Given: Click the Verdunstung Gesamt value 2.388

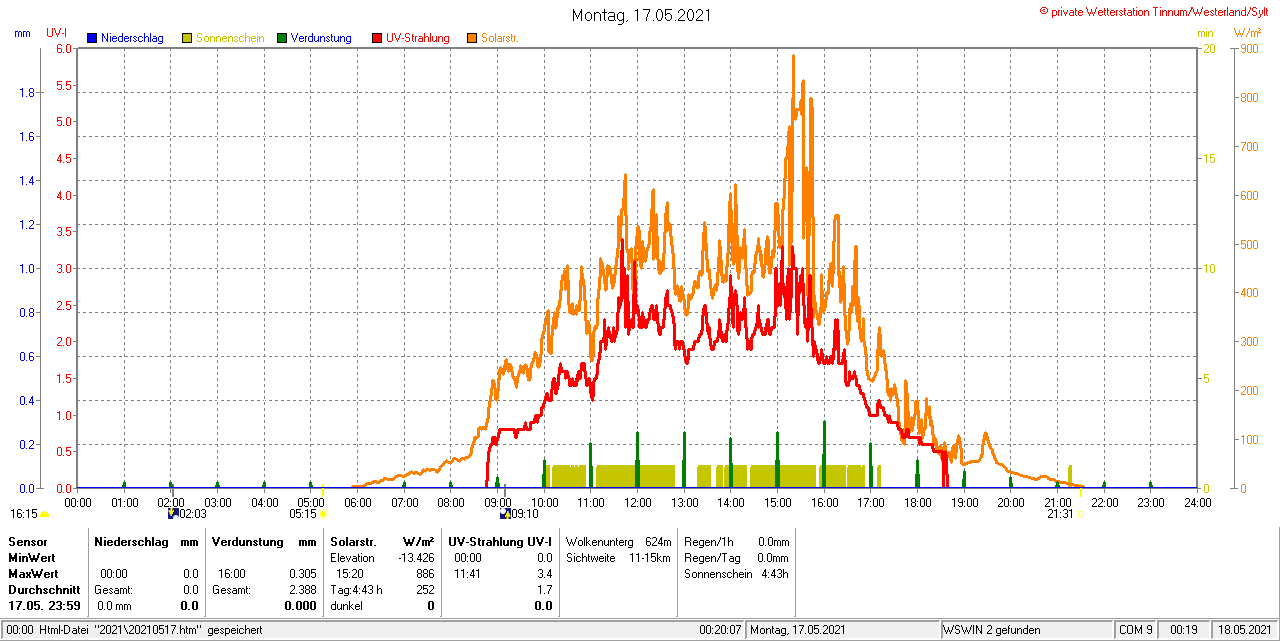Looking at the screenshot, I should coord(302,590).
